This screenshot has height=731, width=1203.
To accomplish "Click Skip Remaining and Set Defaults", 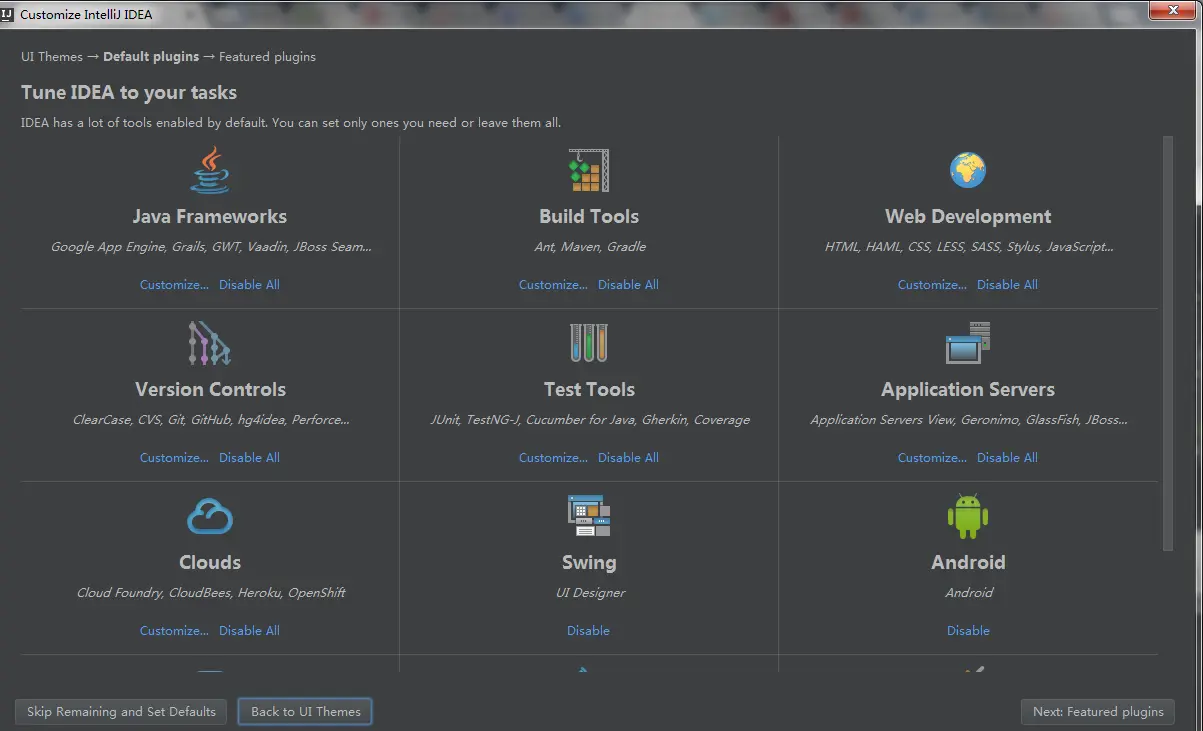I will click(121, 712).
